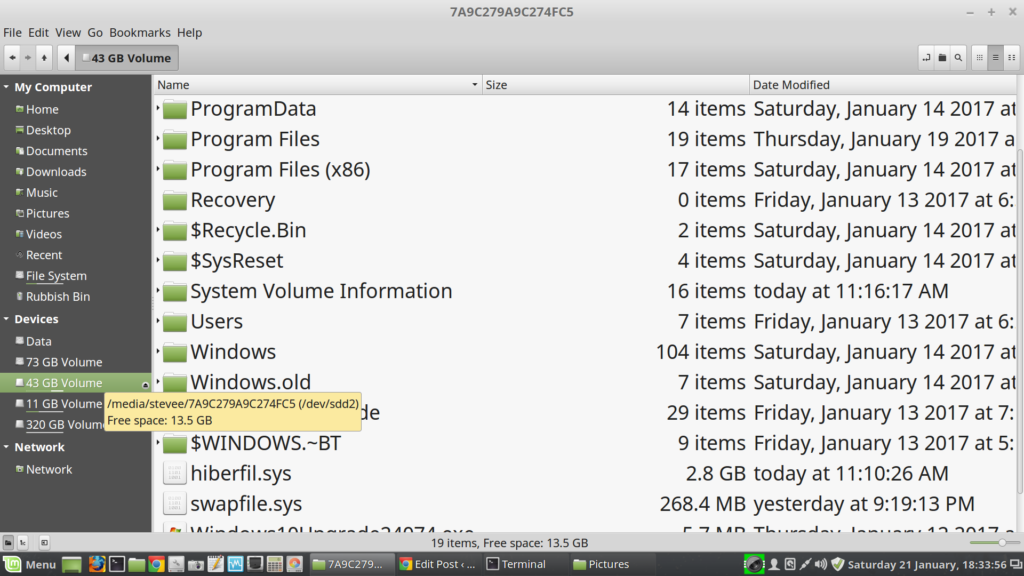The height and width of the screenshot is (576, 1024).
Task: Adjust the zoom slider in the status bar
Action: coord(1001,542)
